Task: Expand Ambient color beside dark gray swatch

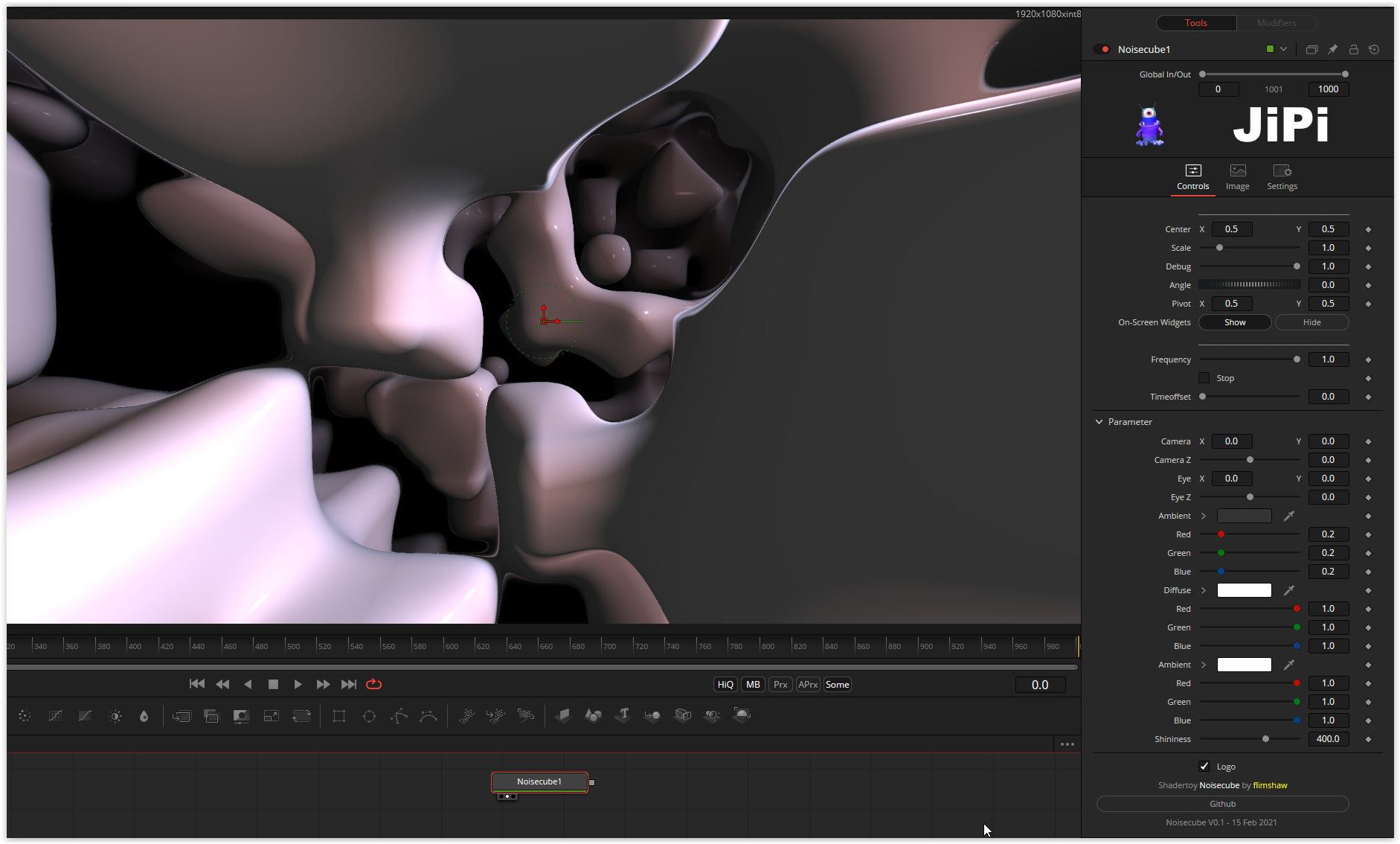Action: click(x=1204, y=516)
